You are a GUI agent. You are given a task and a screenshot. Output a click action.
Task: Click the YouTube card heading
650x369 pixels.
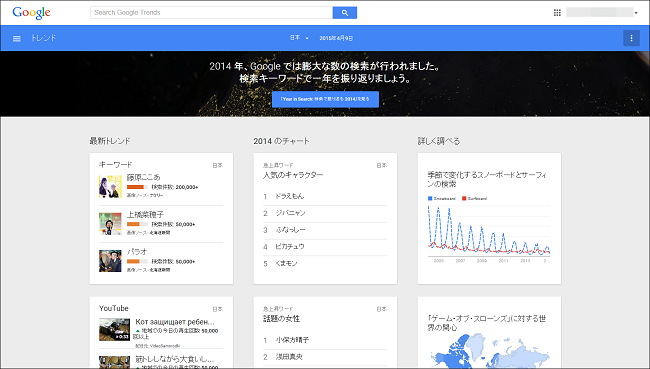(114, 308)
